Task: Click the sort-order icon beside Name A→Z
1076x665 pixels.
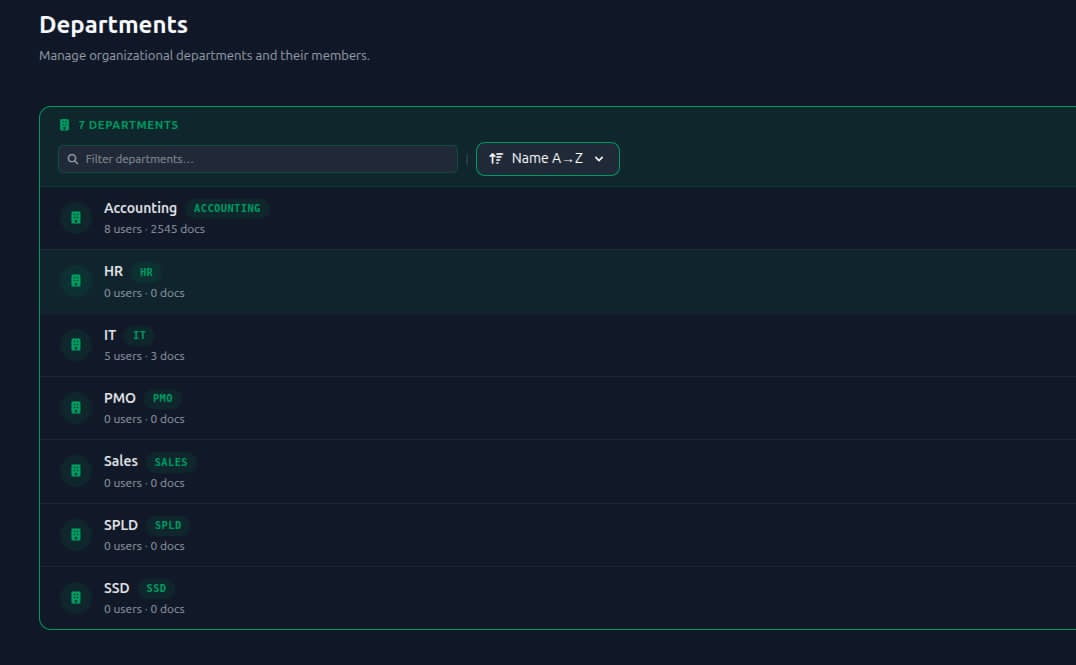Action: (496, 159)
